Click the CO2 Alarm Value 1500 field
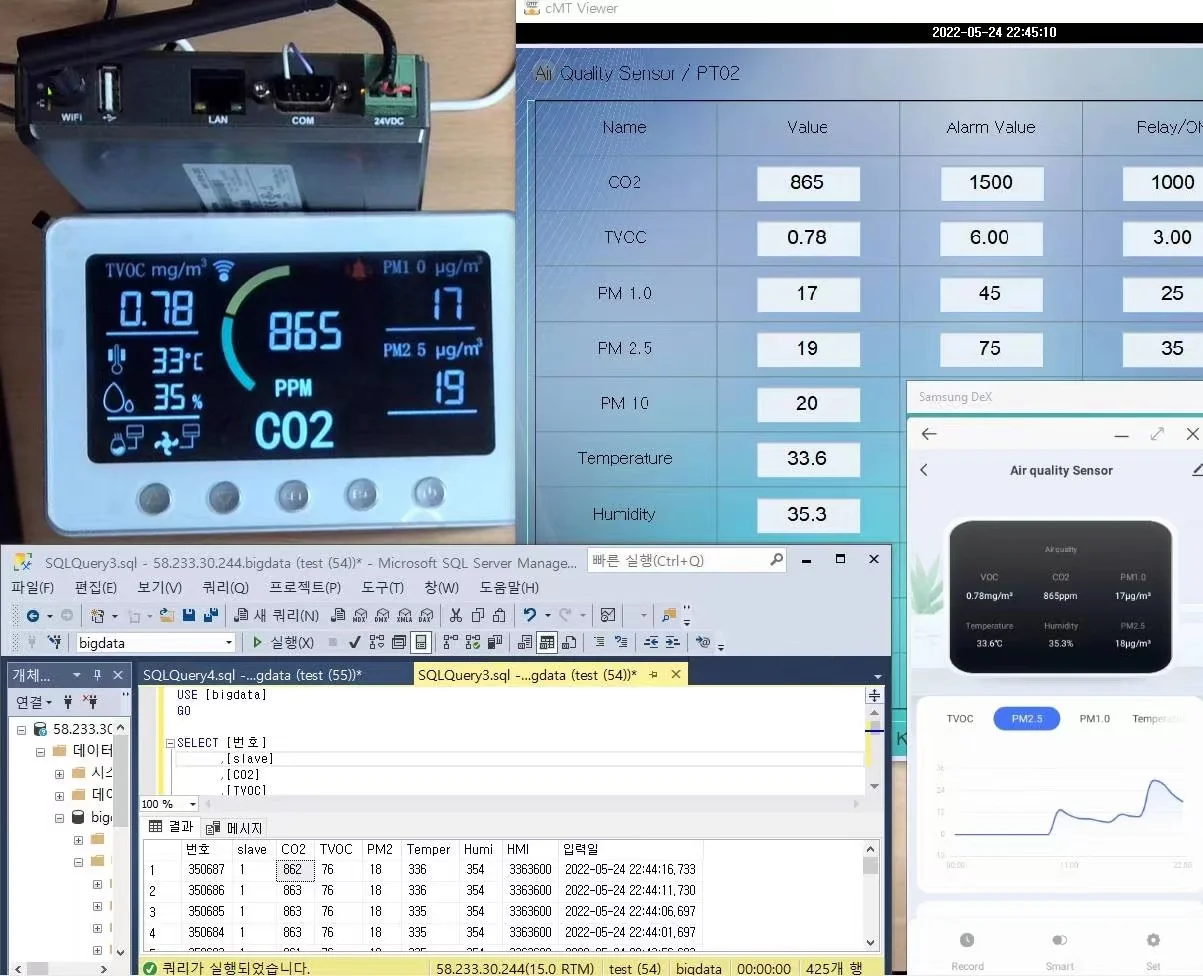Screen dimensions: 1203x976 [990, 183]
